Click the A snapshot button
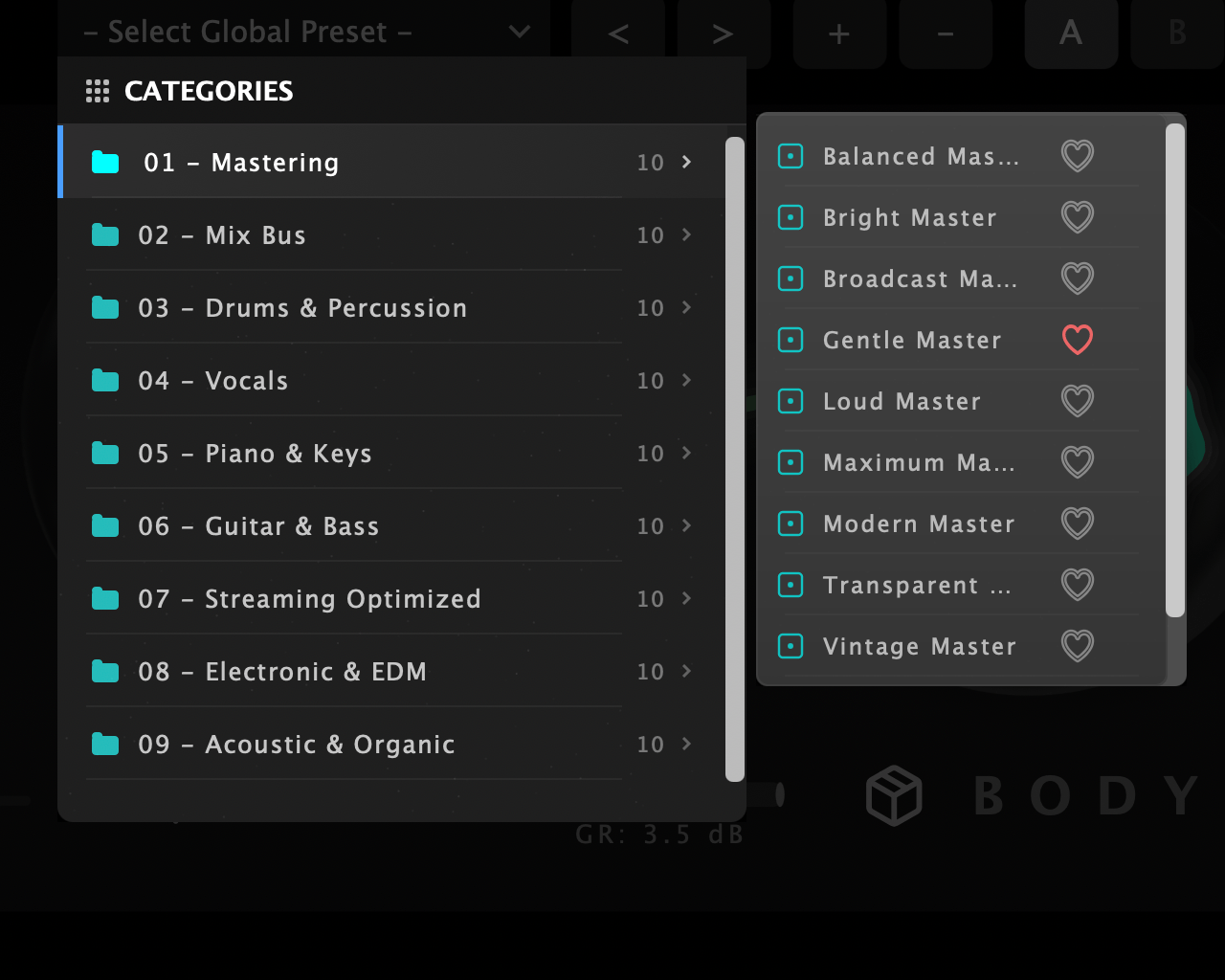Viewport: 1225px width, 980px height. click(x=1071, y=33)
